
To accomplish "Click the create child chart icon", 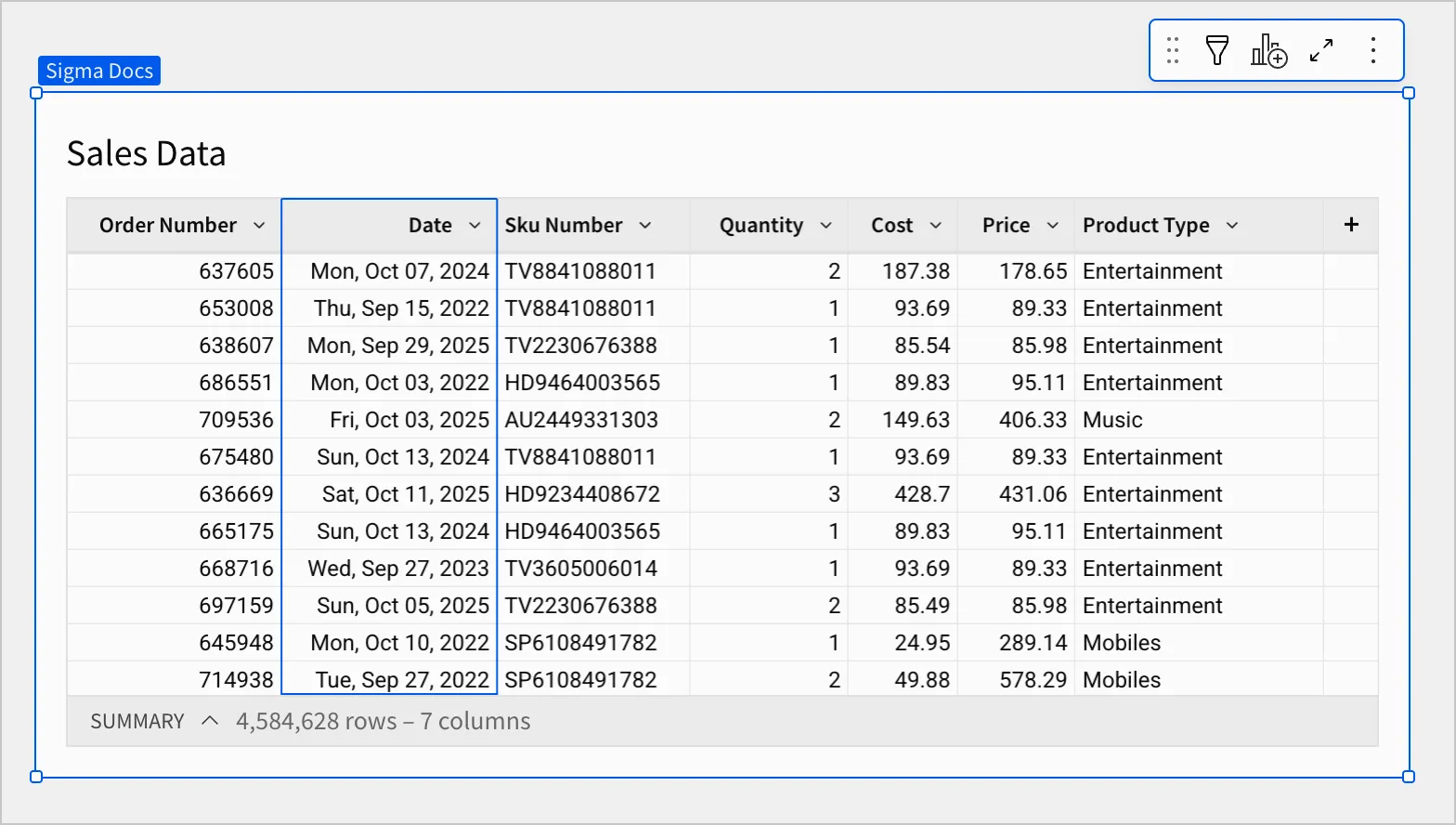I will pos(1268,50).
